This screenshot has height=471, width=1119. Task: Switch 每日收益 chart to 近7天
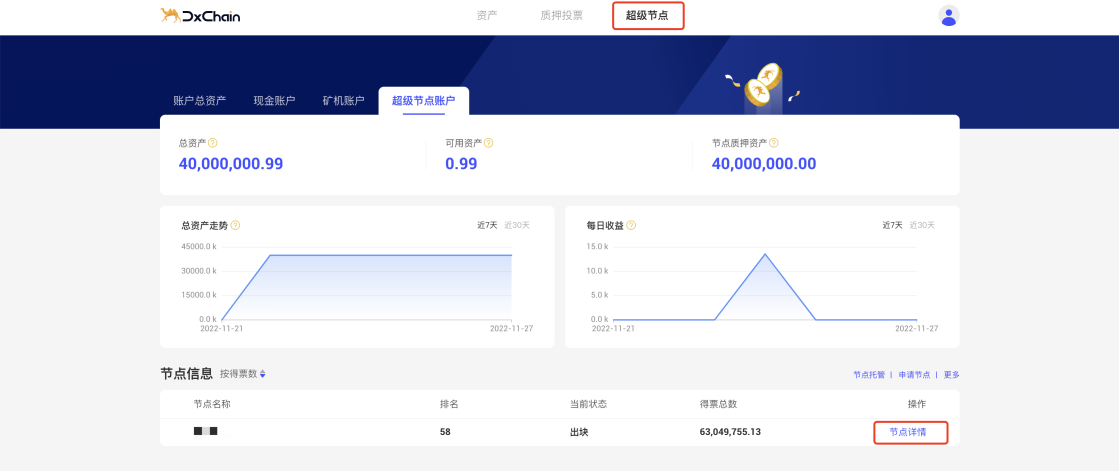[x=892, y=226]
